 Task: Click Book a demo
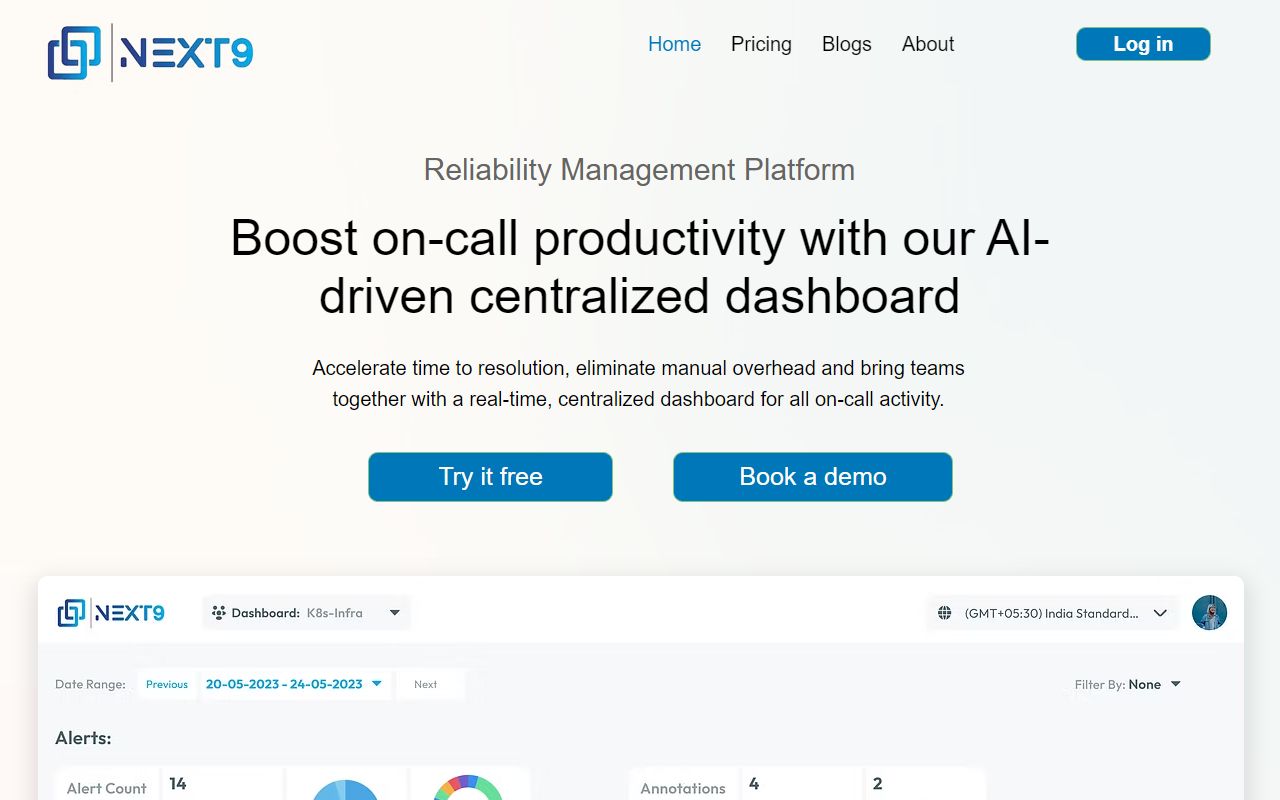812,477
